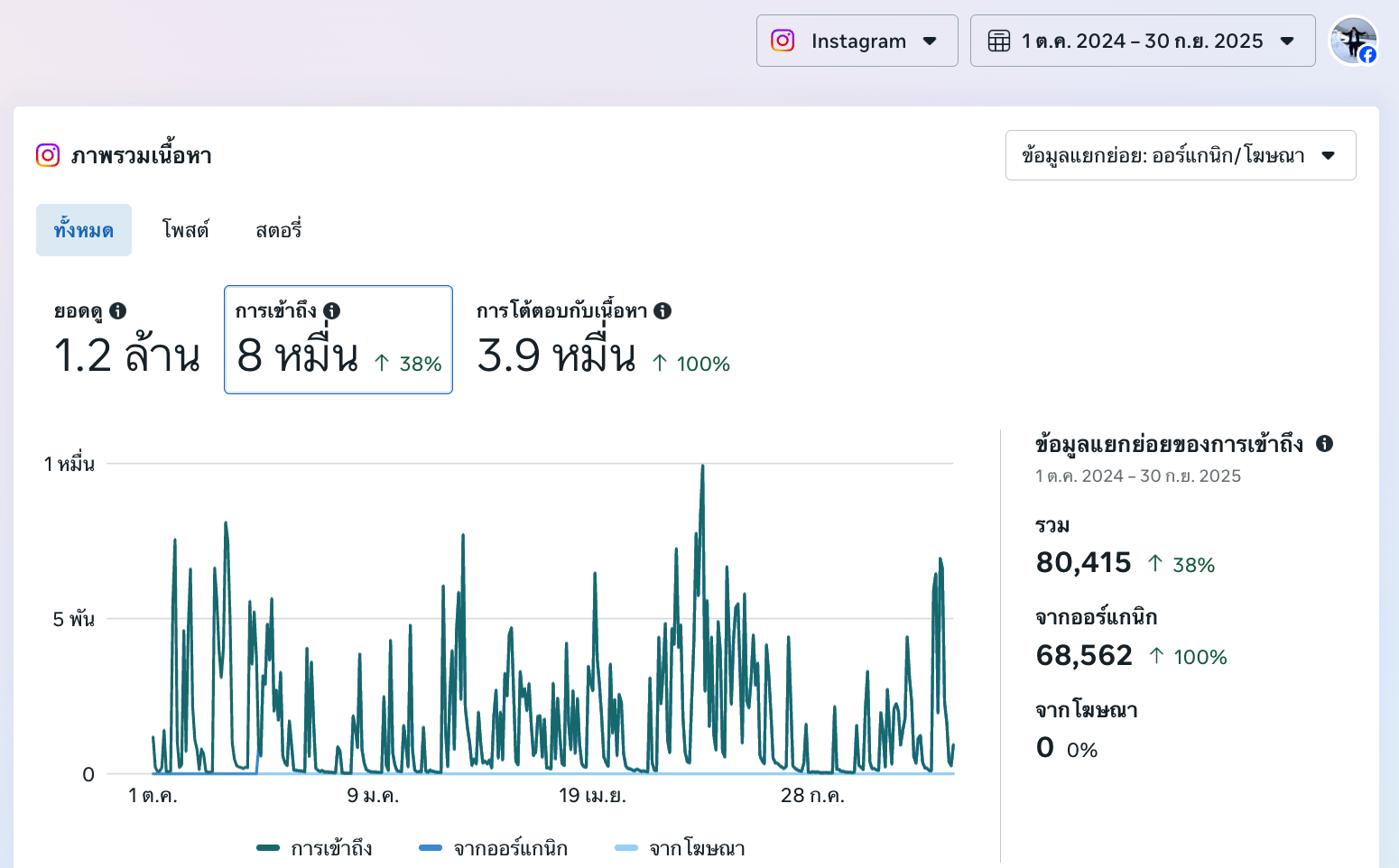Click Instagram icon beside ภาพรวมเนื้อหา title
Image resolution: width=1399 pixels, height=868 pixels.
pyautogui.click(x=48, y=155)
